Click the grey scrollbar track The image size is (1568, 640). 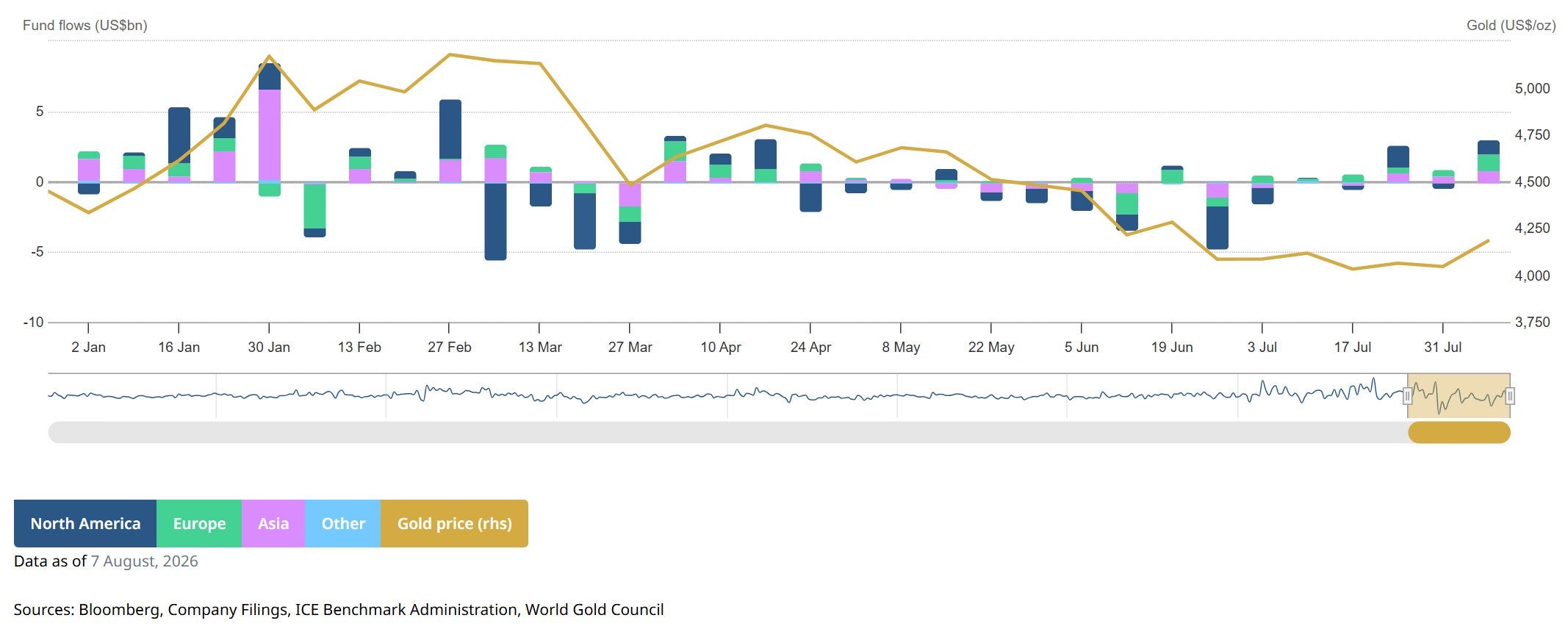[727, 432]
